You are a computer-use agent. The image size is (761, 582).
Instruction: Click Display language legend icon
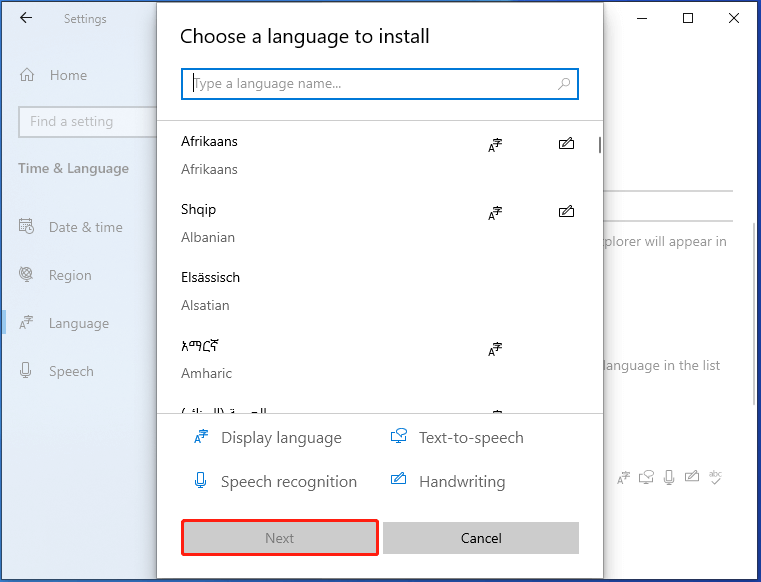click(x=201, y=437)
